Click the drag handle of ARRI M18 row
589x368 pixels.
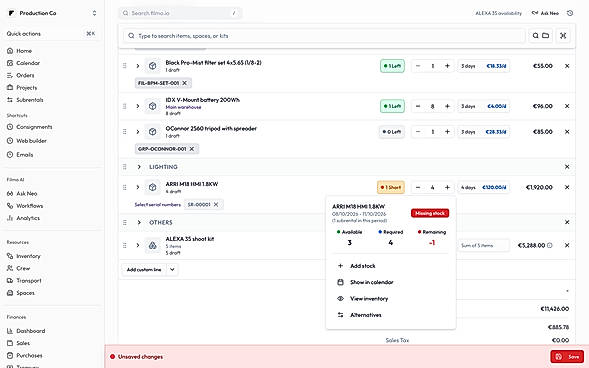pos(124,187)
